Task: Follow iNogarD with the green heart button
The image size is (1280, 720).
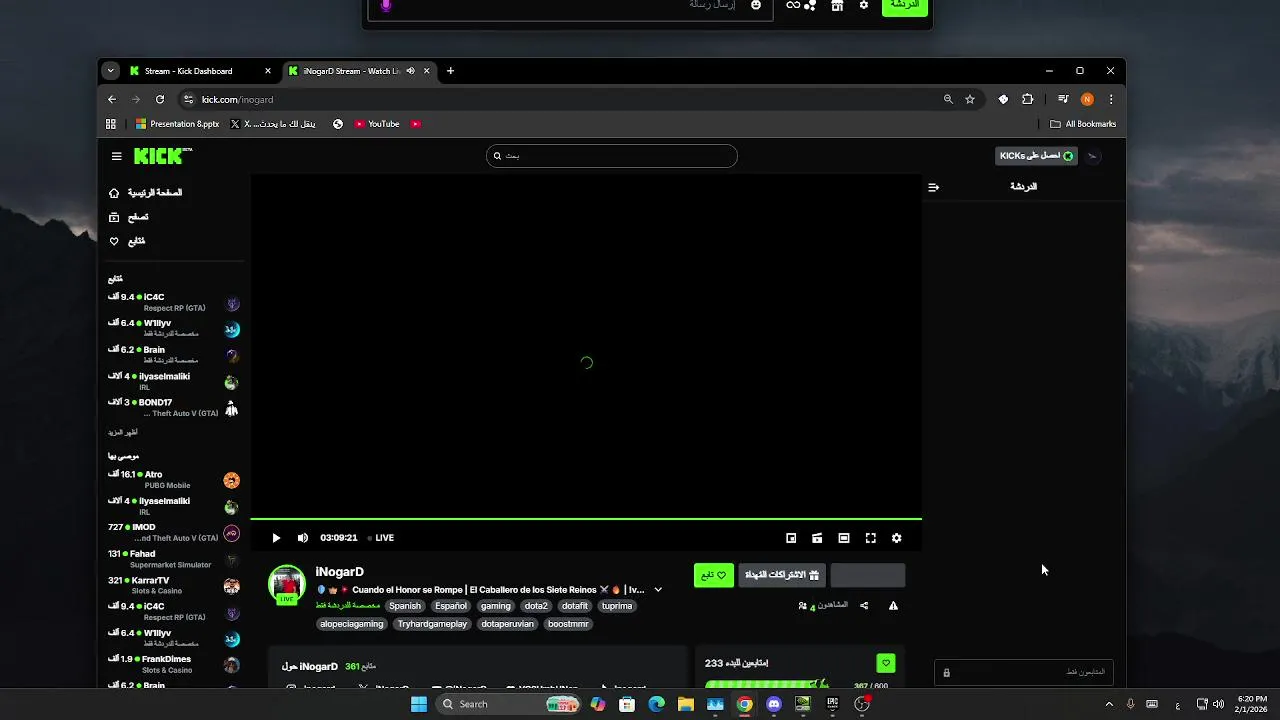Action: [714, 575]
